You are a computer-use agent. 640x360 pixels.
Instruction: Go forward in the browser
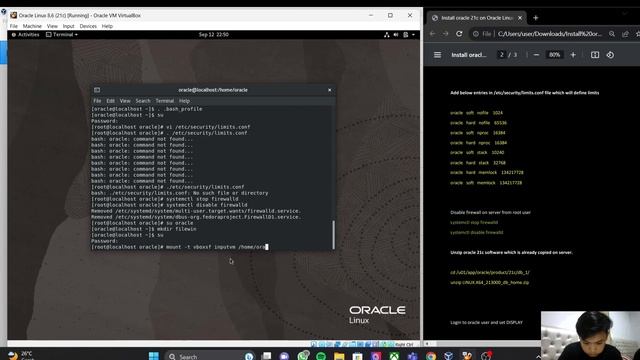tap(446, 34)
